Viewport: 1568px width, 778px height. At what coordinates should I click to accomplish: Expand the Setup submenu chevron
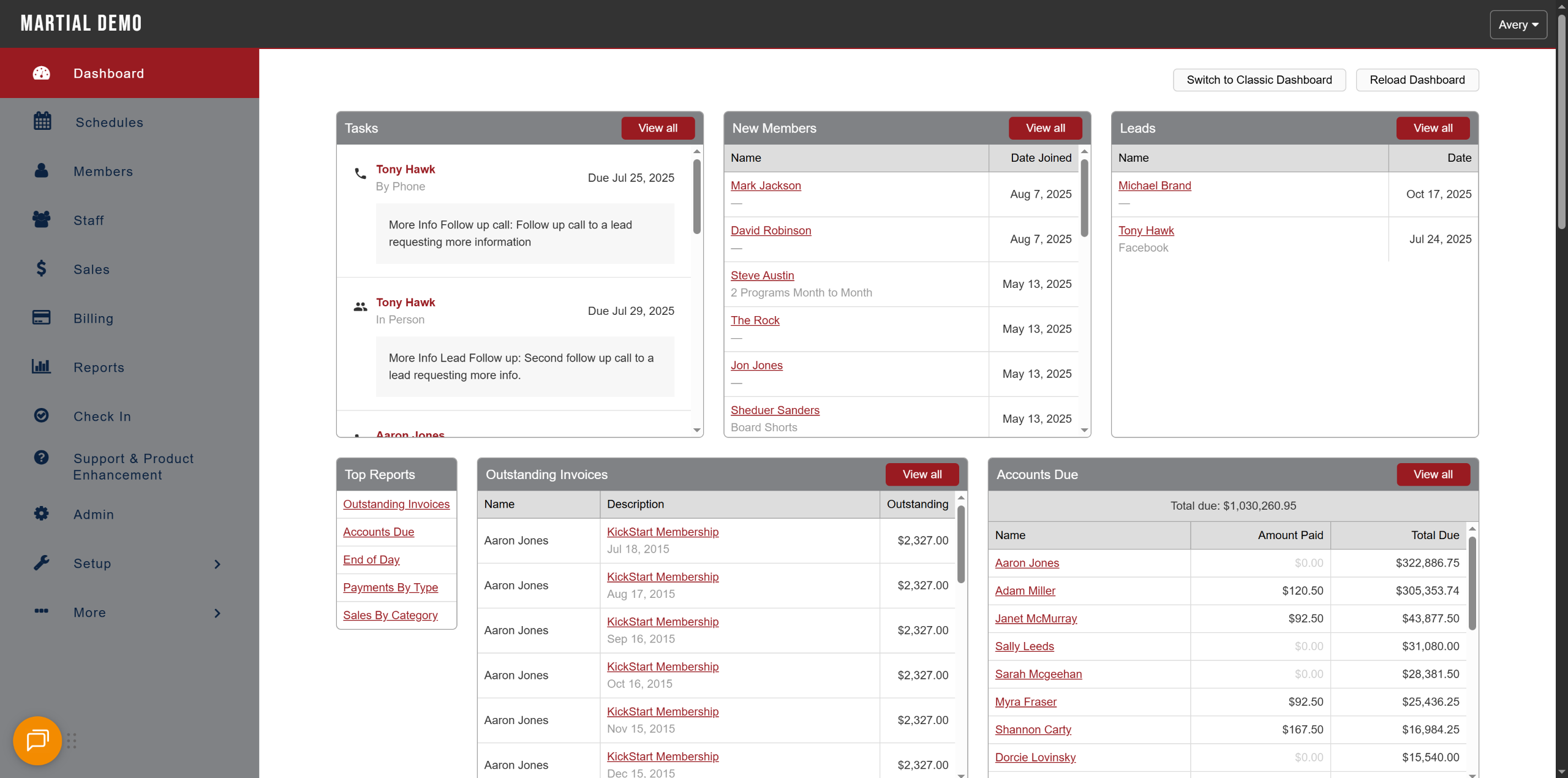[x=217, y=564]
